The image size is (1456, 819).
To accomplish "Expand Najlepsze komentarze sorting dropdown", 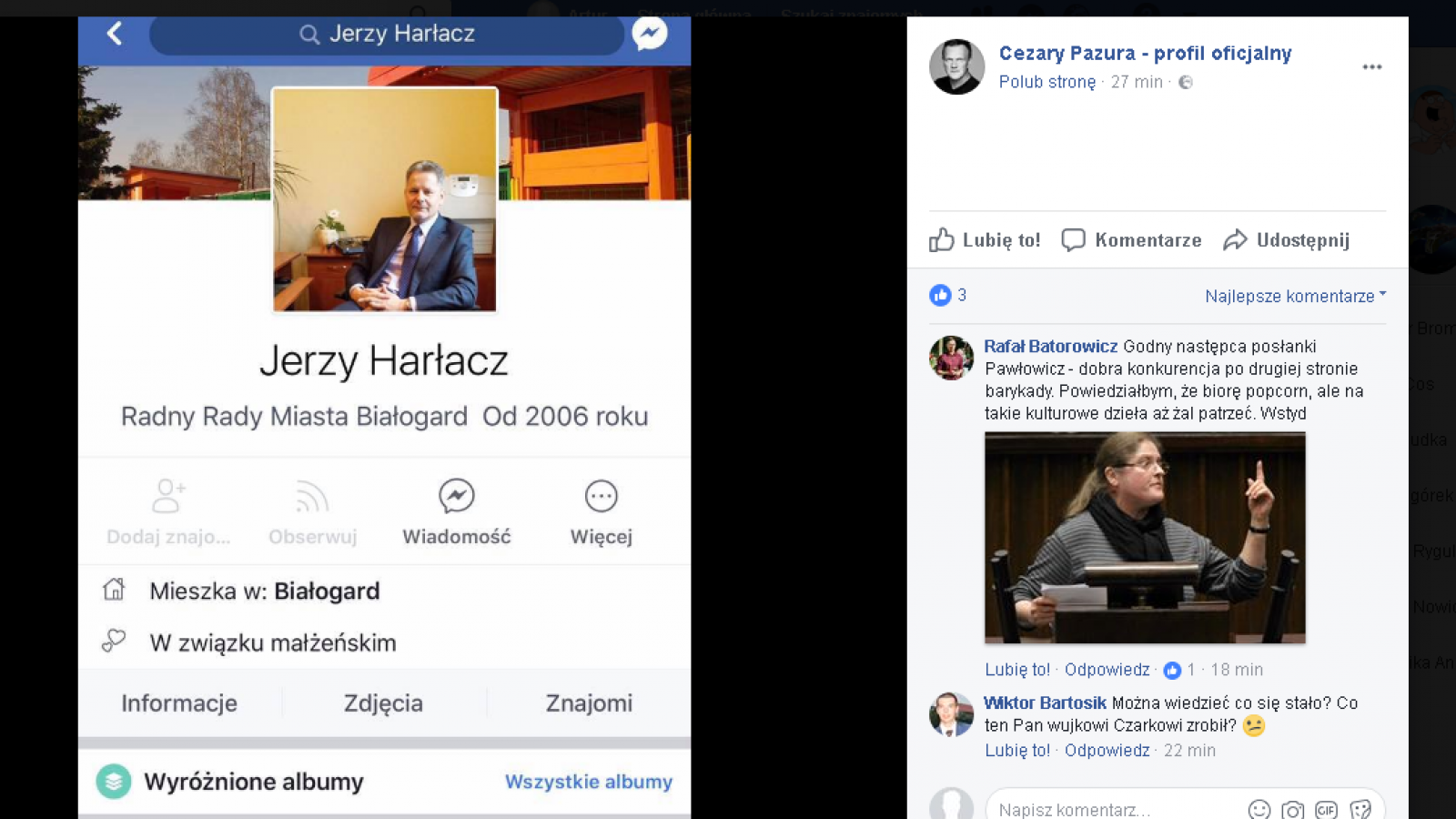I will tap(1296, 296).
